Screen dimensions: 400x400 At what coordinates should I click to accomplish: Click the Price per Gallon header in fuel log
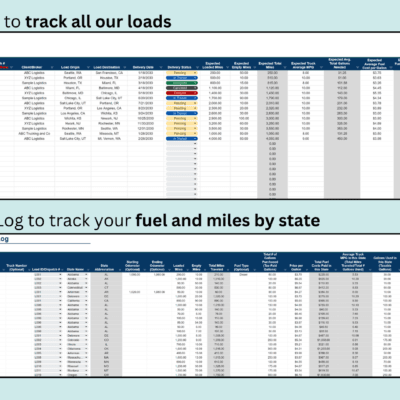click(x=296, y=267)
